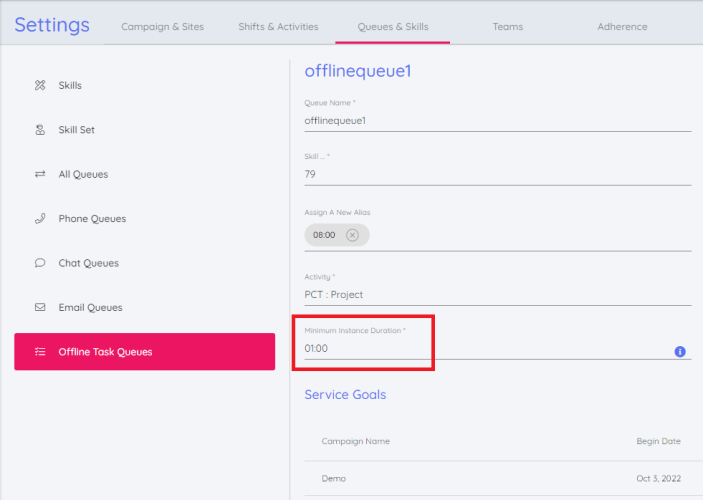Image resolution: width=703 pixels, height=500 pixels.
Task: Click the Skill Set icon in sidebar
Action: (40, 130)
